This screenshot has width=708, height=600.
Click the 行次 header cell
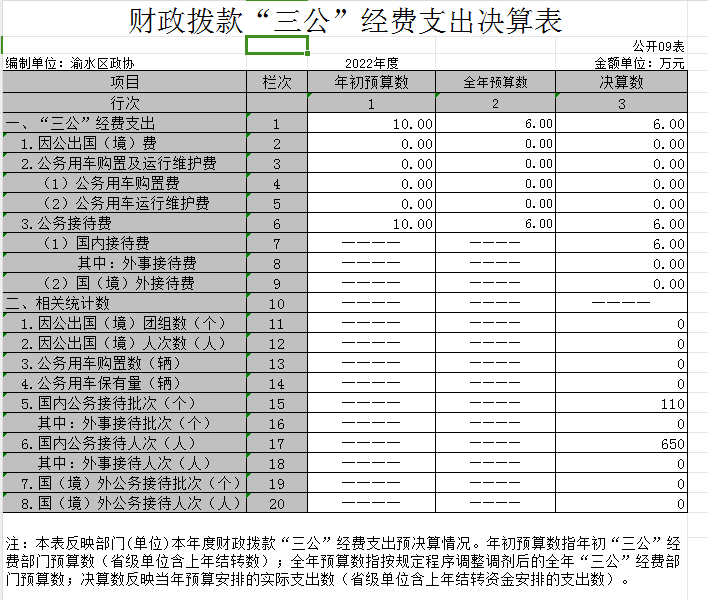pyautogui.click(x=124, y=104)
